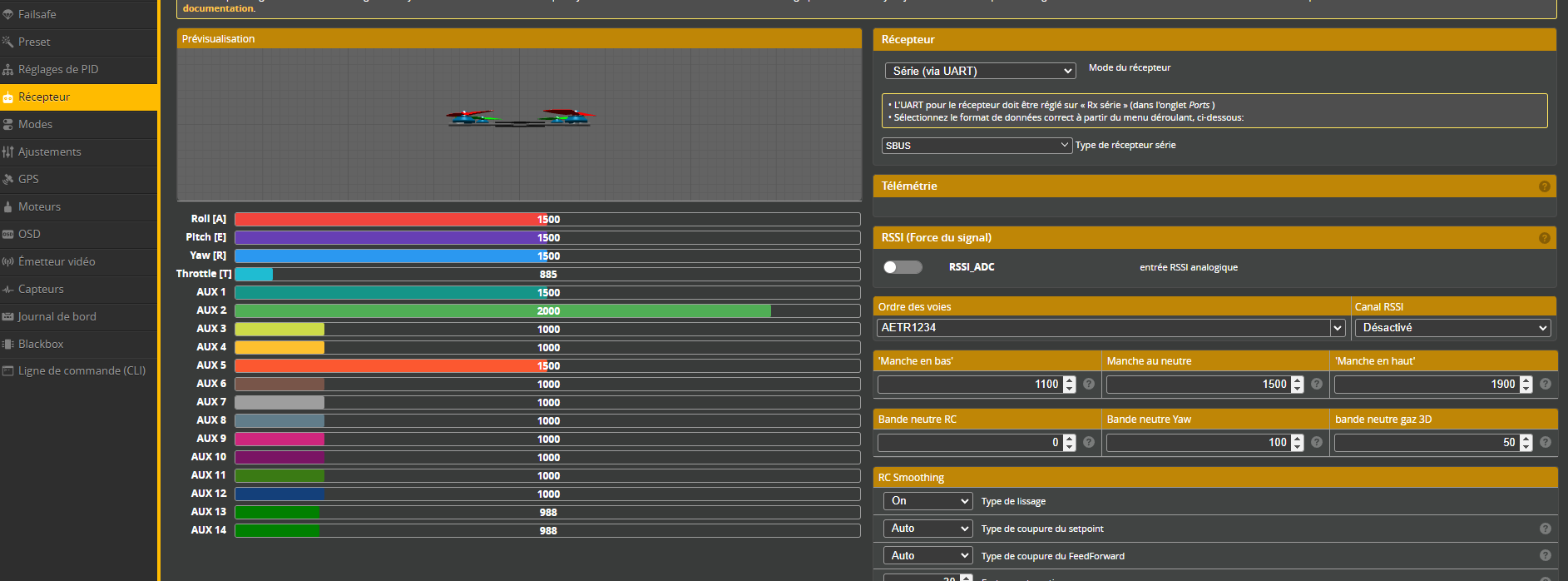The width and height of the screenshot is (1568, 581).
Task: Click the GPS icon in sidebar
Action: click(8, 179)
